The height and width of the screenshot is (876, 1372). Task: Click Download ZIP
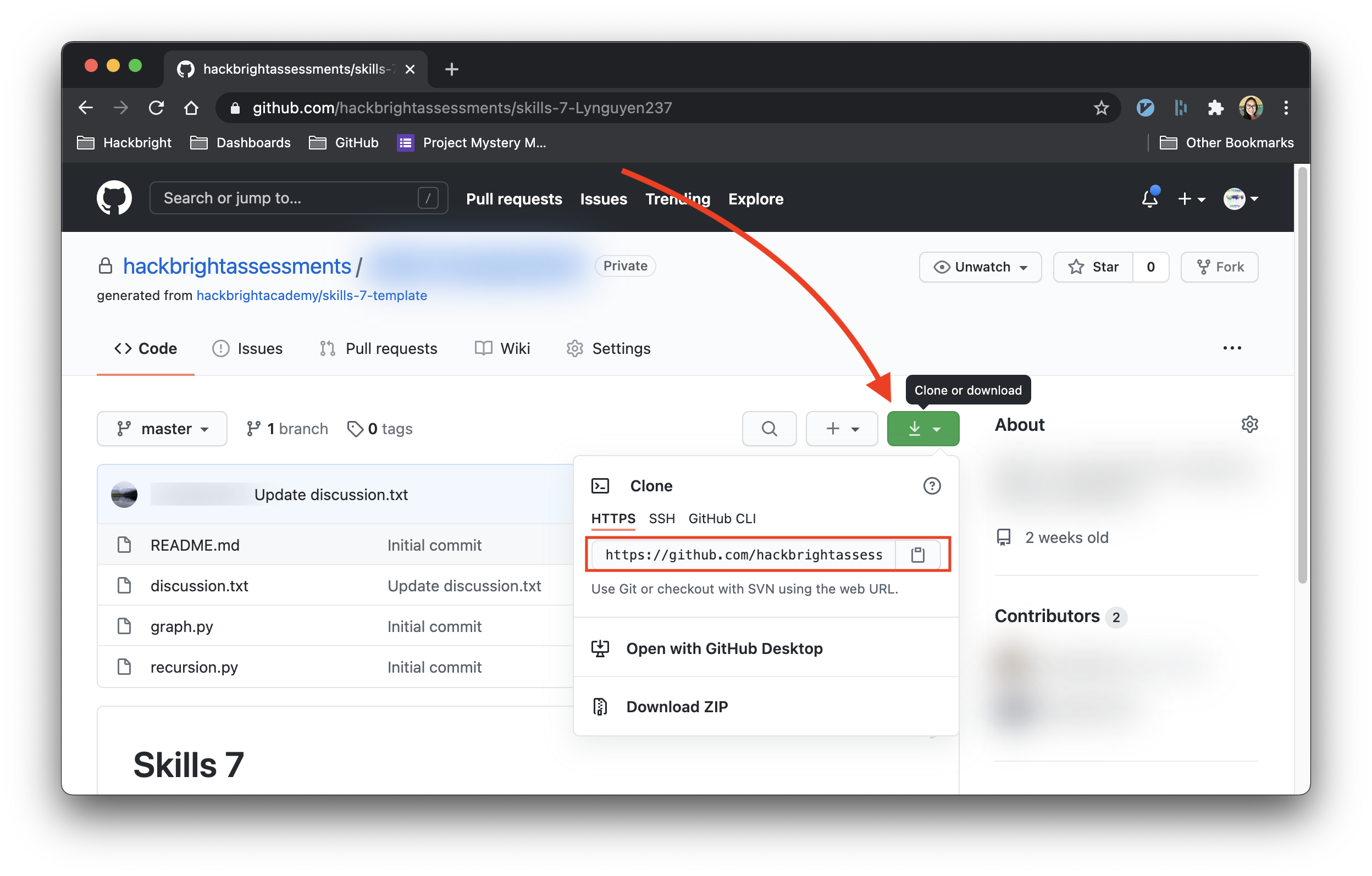click(x=676, y=706)
